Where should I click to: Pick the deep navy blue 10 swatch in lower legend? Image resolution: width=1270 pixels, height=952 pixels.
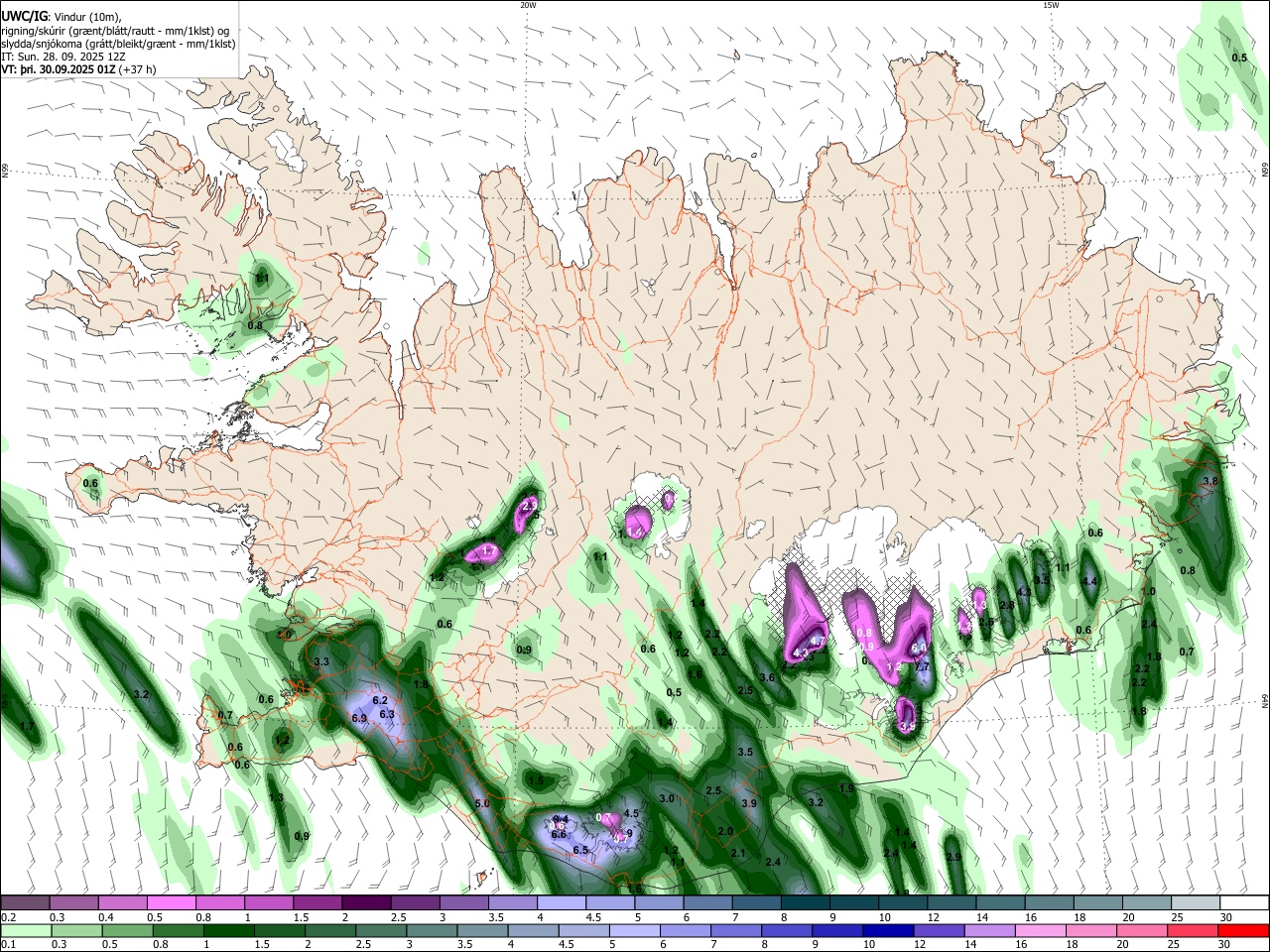[x=887, y=930]
